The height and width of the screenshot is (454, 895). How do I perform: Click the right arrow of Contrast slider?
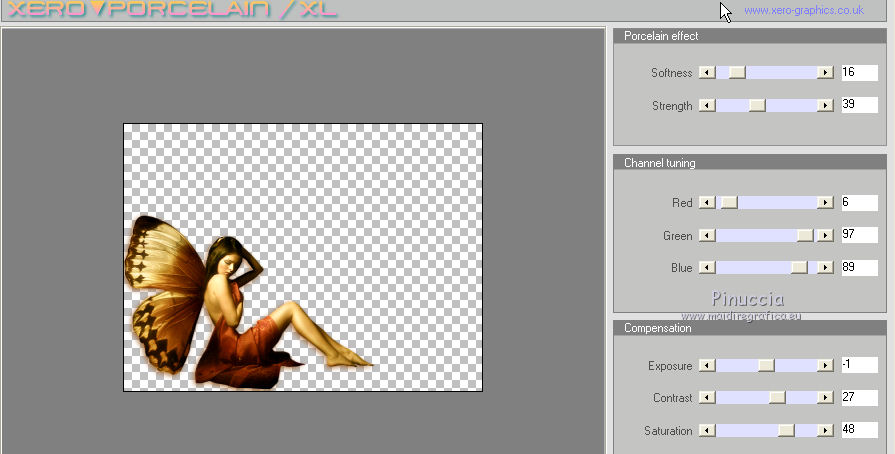point(825,397)
